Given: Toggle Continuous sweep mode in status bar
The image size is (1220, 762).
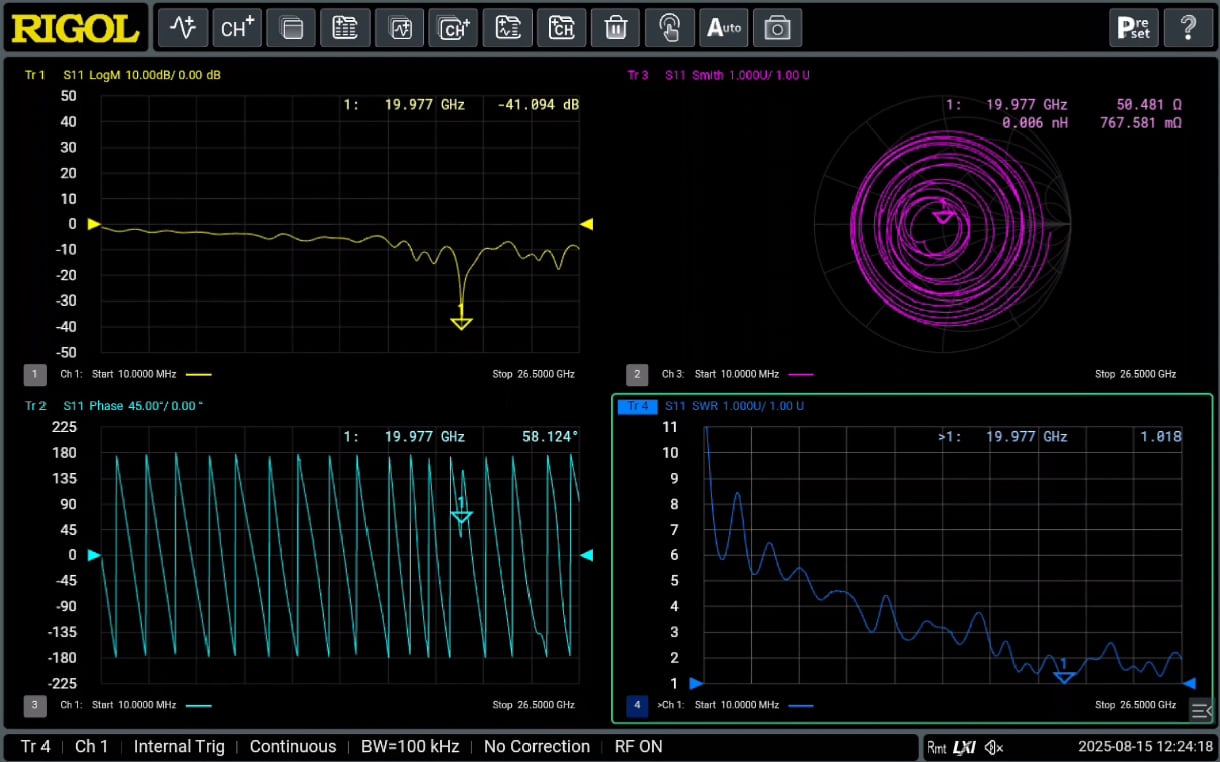Looking at the screenshot, I should 293,747.
